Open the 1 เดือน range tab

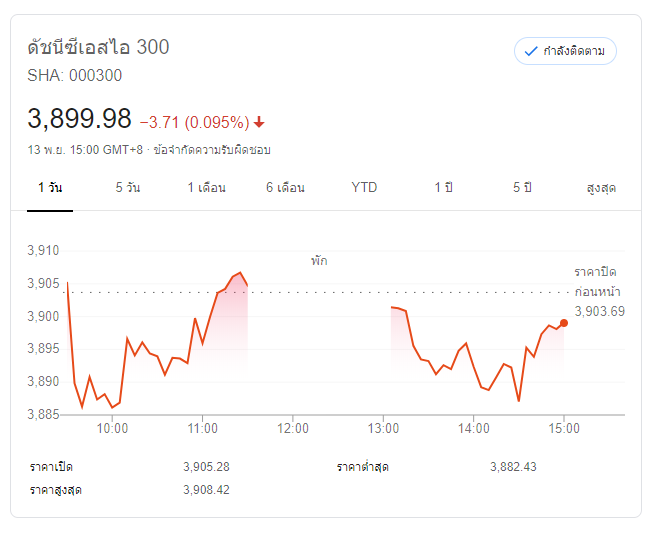tap(206, 188)
